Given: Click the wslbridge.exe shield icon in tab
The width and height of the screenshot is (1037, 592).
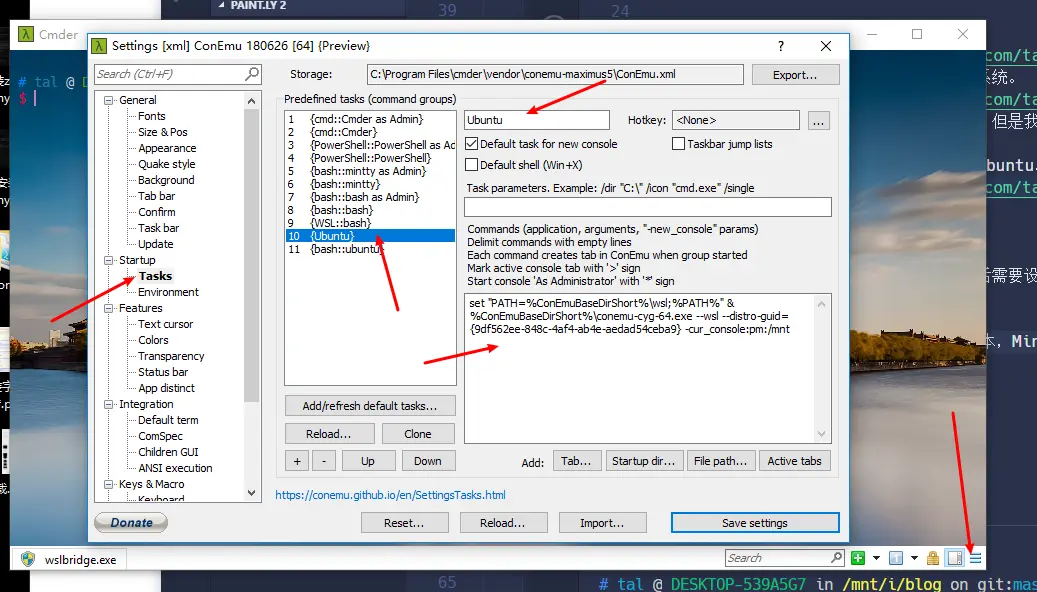Looking at the screenshot, I should 28,560.
